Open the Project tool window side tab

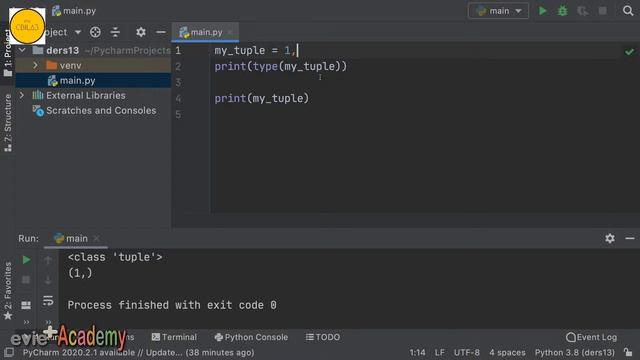[8, 52]
